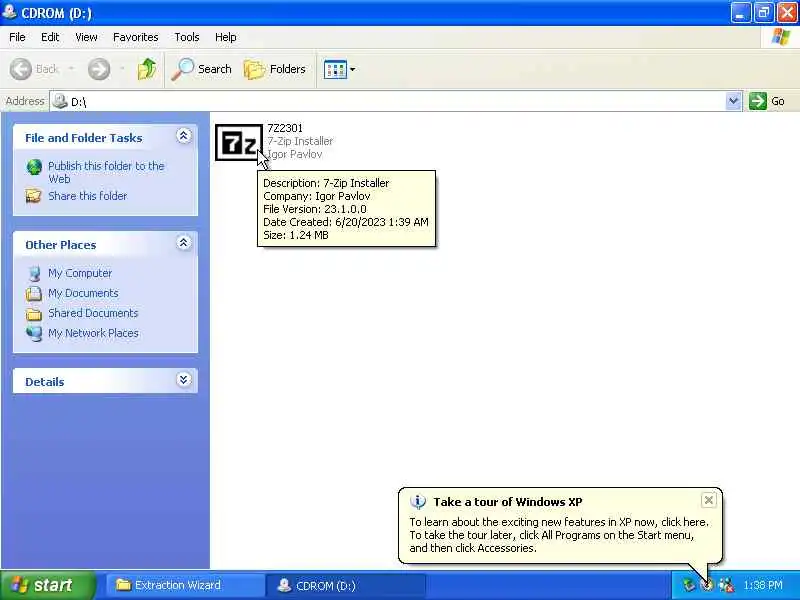Viewport: 800px width, 600px height.
Task: Expand the Back history dropdown arrow
Action: 71,69
